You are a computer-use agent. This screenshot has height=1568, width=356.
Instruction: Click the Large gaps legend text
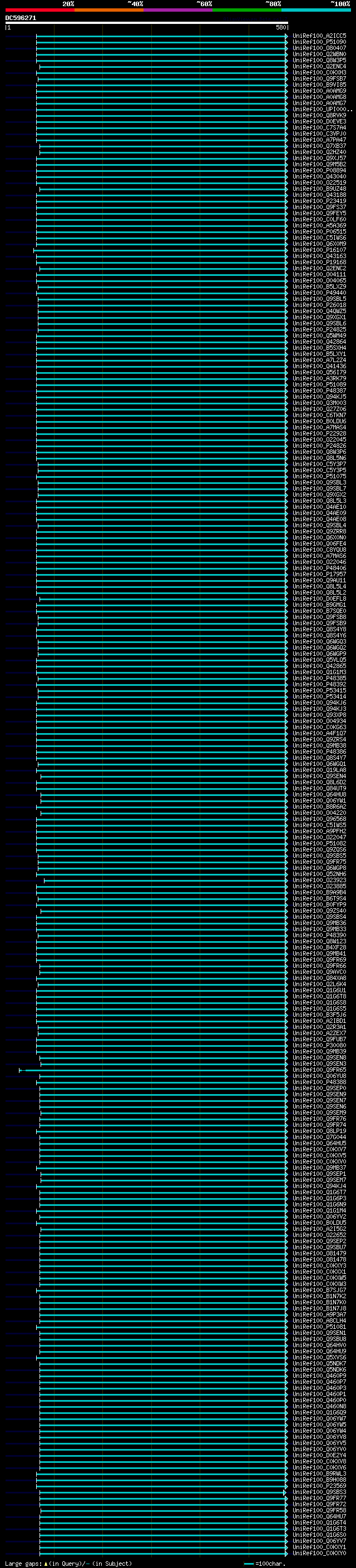(x=68, y=1564)
